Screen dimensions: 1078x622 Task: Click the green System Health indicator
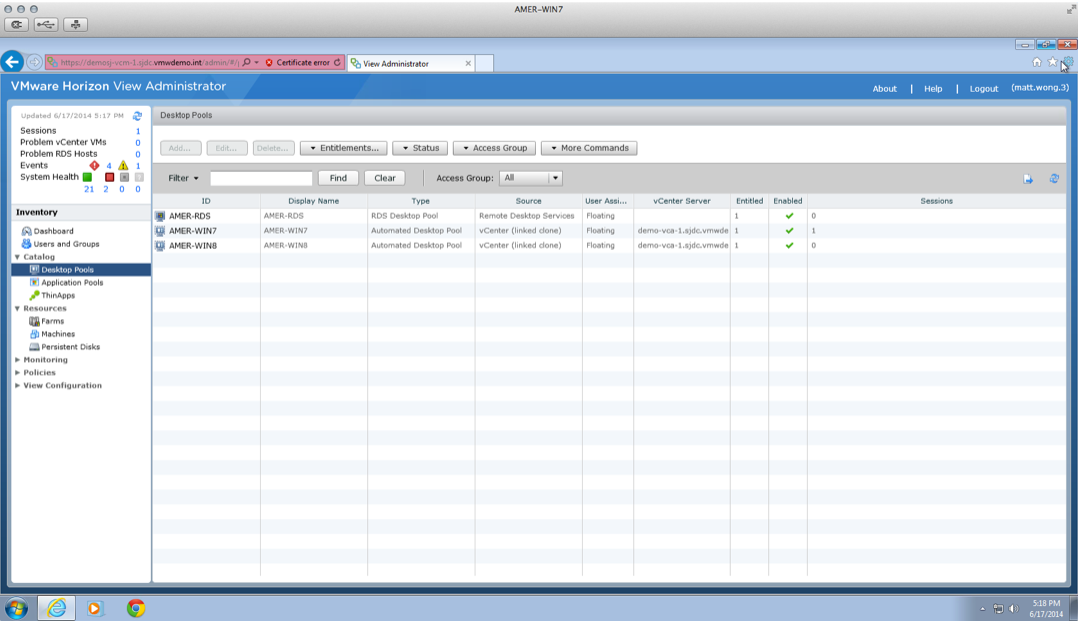click(87, 177)
